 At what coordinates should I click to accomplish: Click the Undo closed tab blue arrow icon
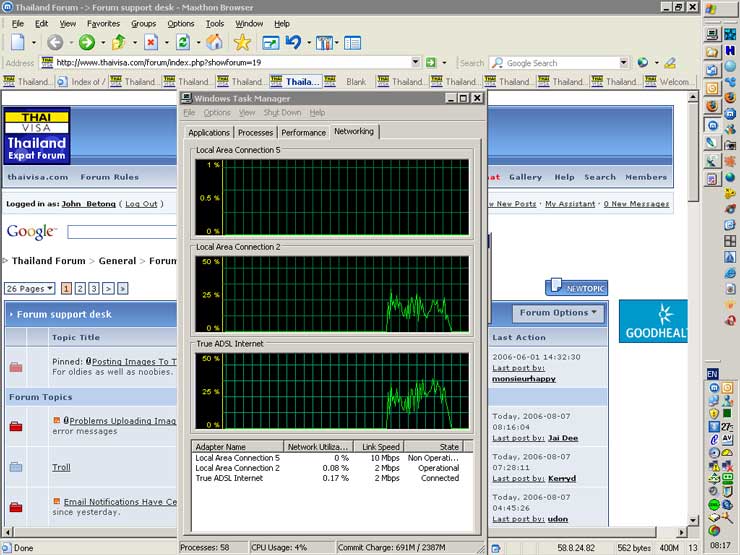(x=294, y=42)
